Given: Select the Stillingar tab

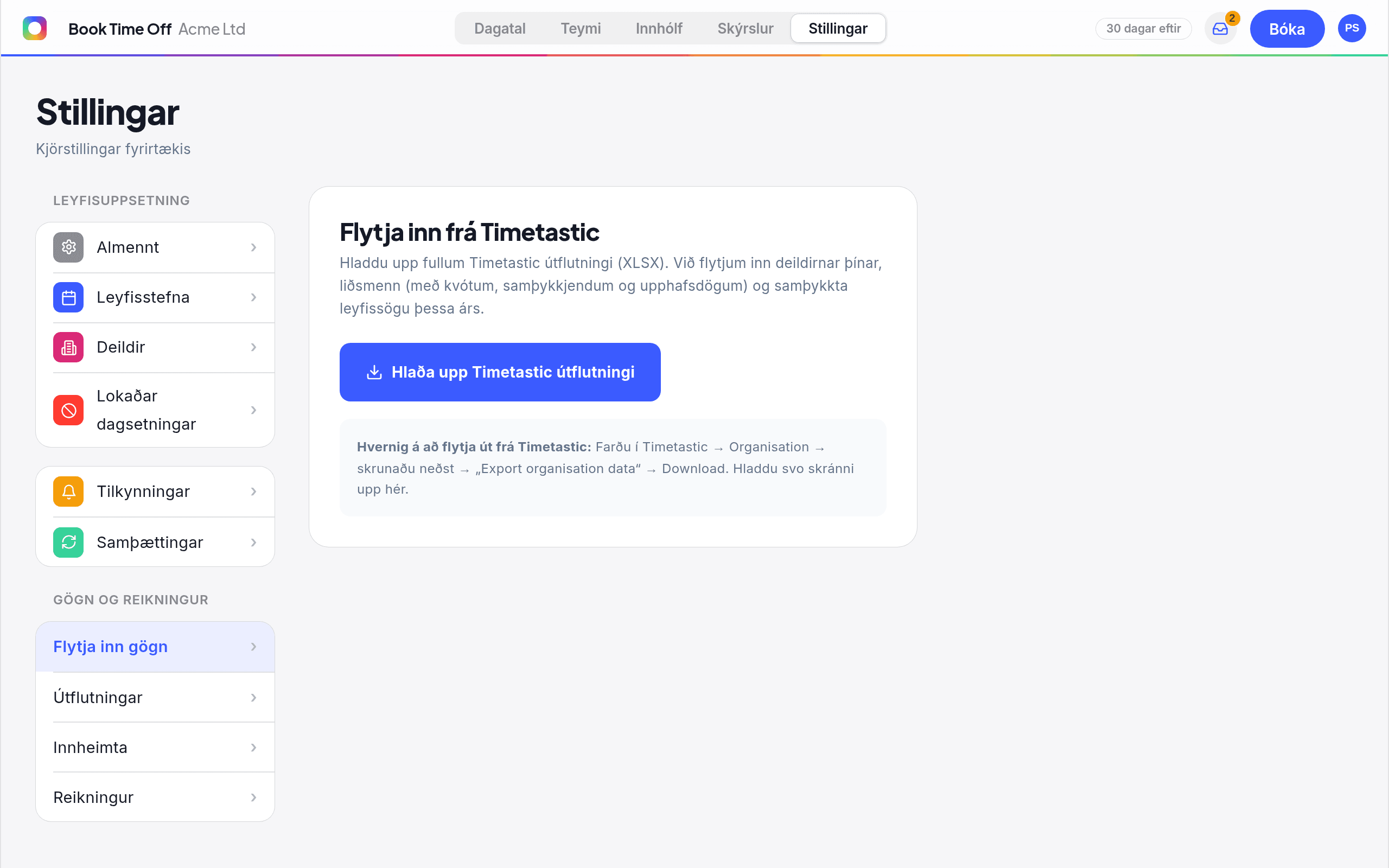Looking at the screenshot, I should pyautogui.click(x=838, y=28).
